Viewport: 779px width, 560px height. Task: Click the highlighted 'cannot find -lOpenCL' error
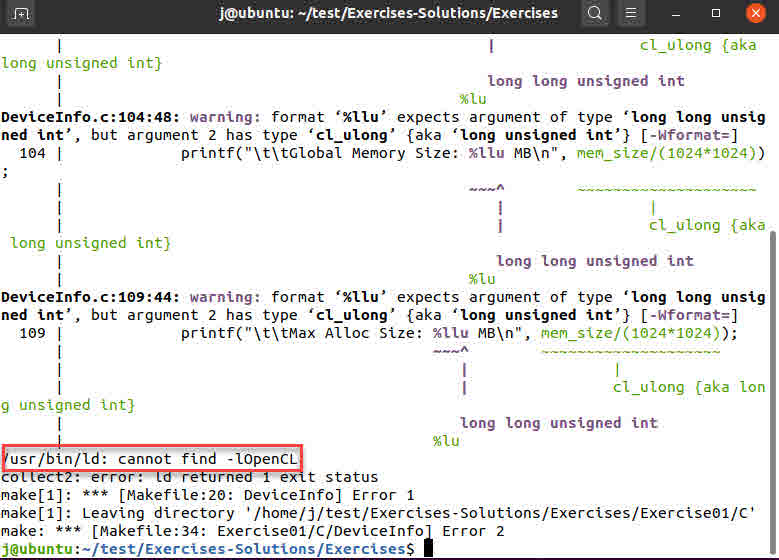pyautogui.click(x=151, y=459)
